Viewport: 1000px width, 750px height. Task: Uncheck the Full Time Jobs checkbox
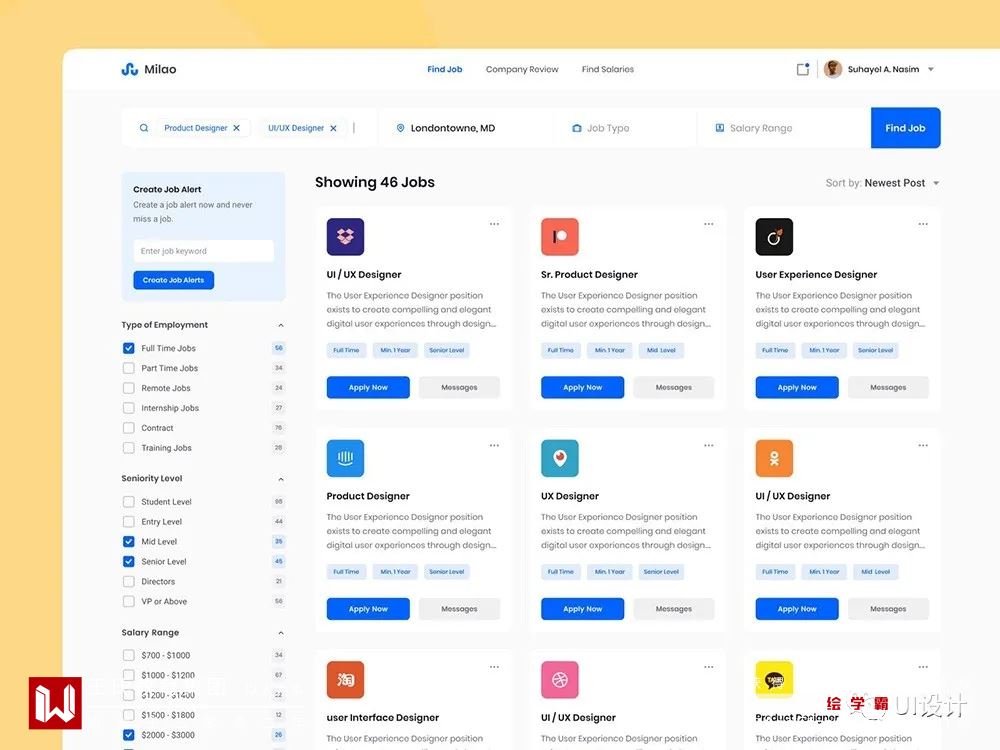point(129,348)
